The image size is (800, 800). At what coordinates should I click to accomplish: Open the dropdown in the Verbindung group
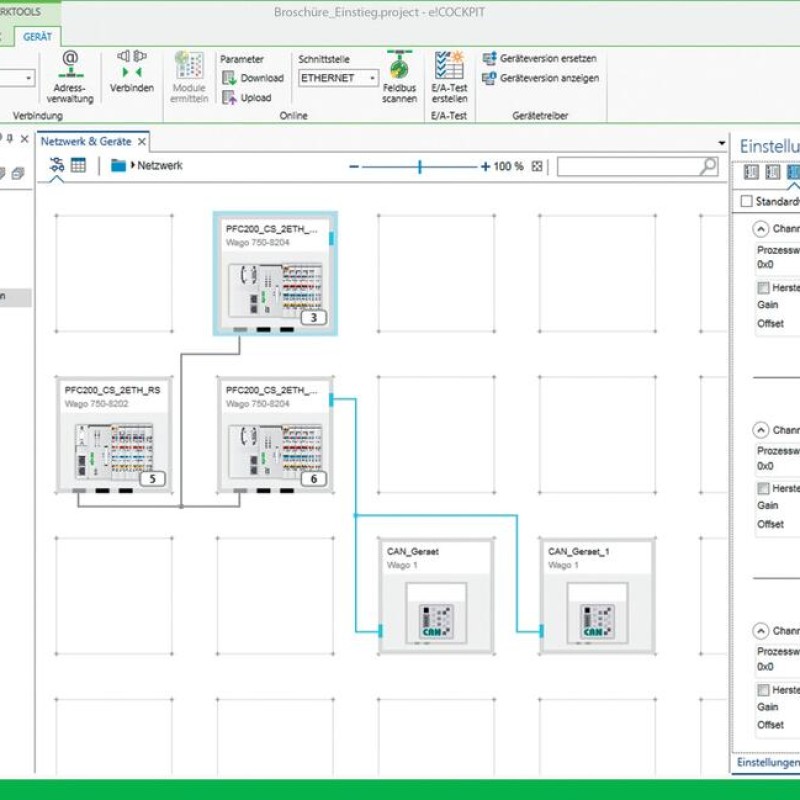(28, 78)
